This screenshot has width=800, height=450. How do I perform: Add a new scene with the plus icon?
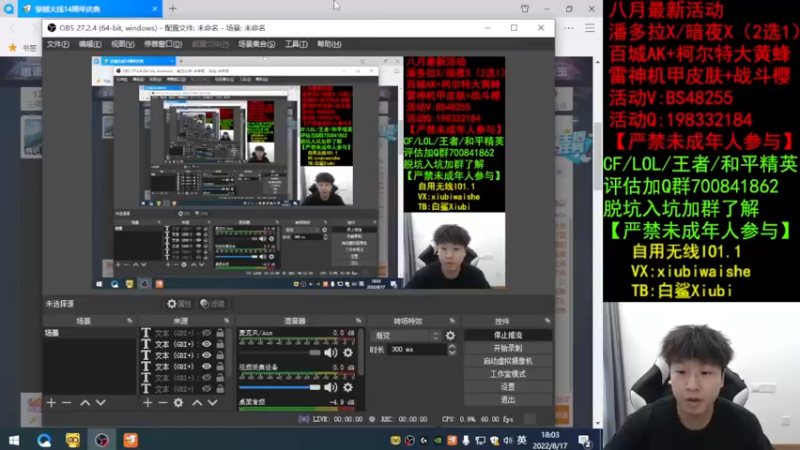click(x=51, y=403)
